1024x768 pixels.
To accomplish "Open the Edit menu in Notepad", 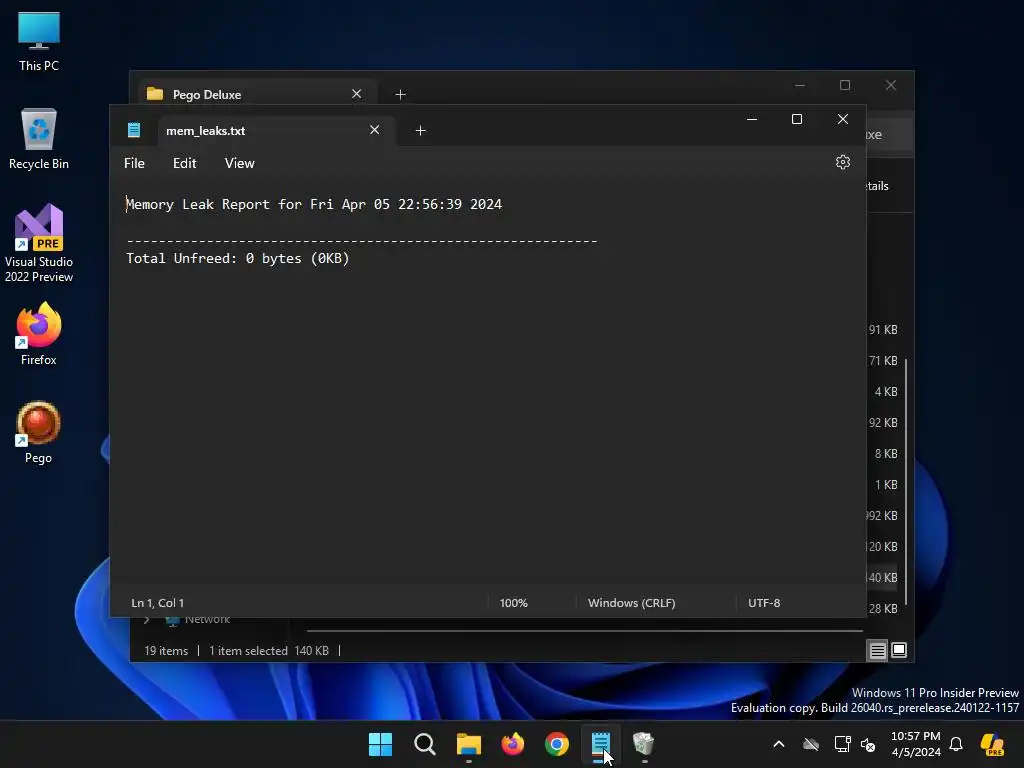I will pyautogui.click(x=184, y=163).
